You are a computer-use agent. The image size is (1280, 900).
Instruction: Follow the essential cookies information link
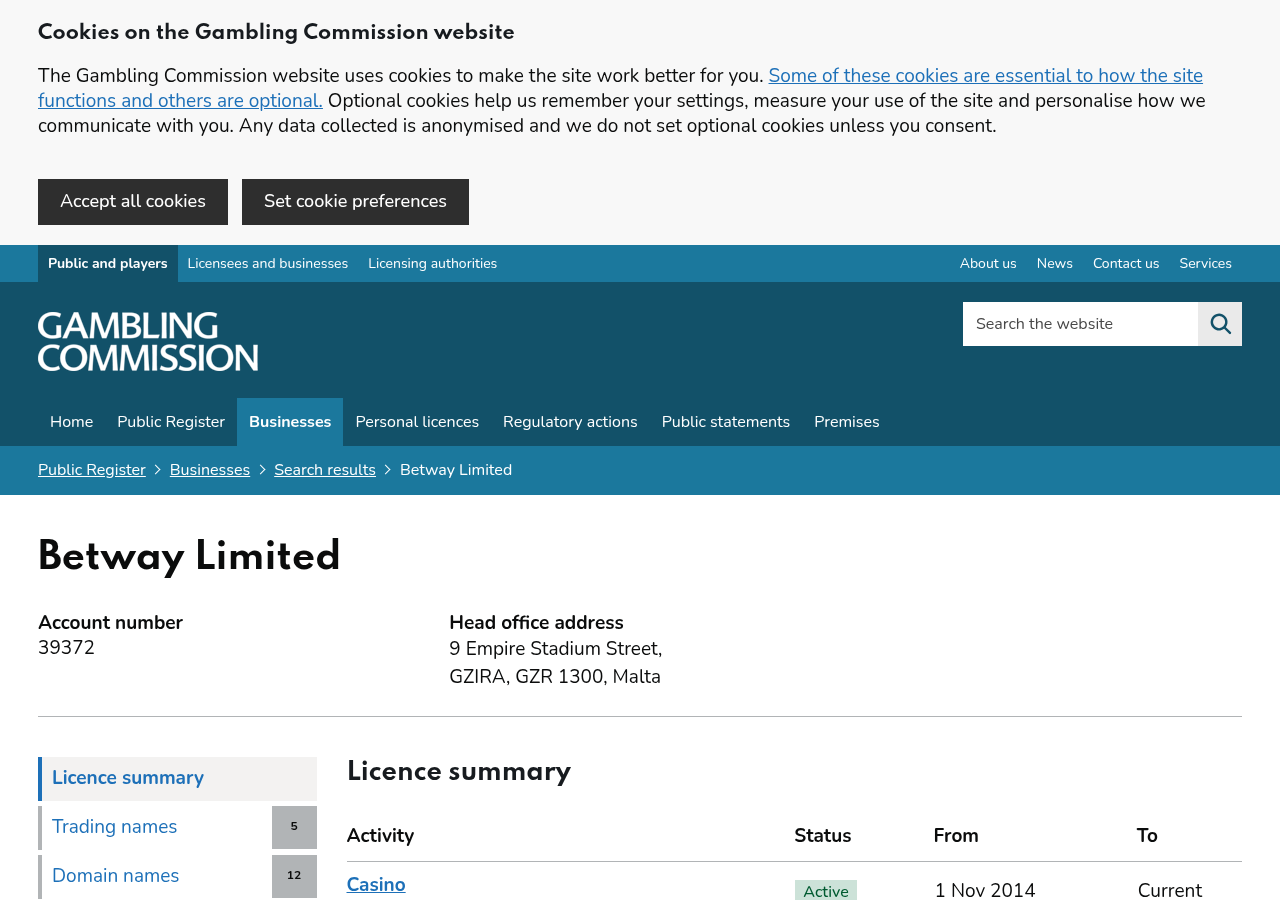tap(620, 88)
